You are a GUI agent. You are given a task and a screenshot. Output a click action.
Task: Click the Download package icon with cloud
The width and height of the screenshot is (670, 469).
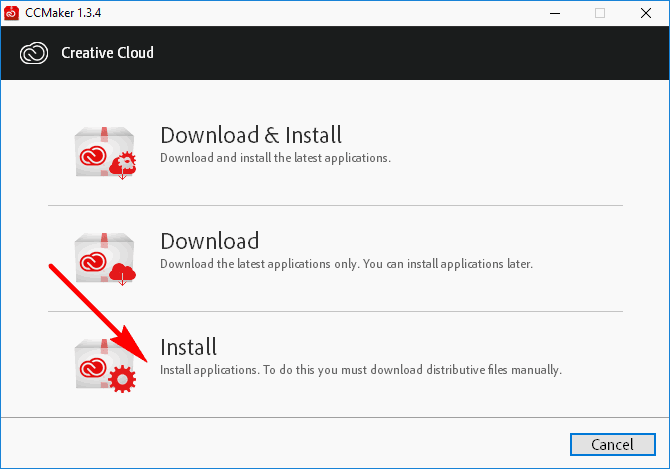(105, 259)
